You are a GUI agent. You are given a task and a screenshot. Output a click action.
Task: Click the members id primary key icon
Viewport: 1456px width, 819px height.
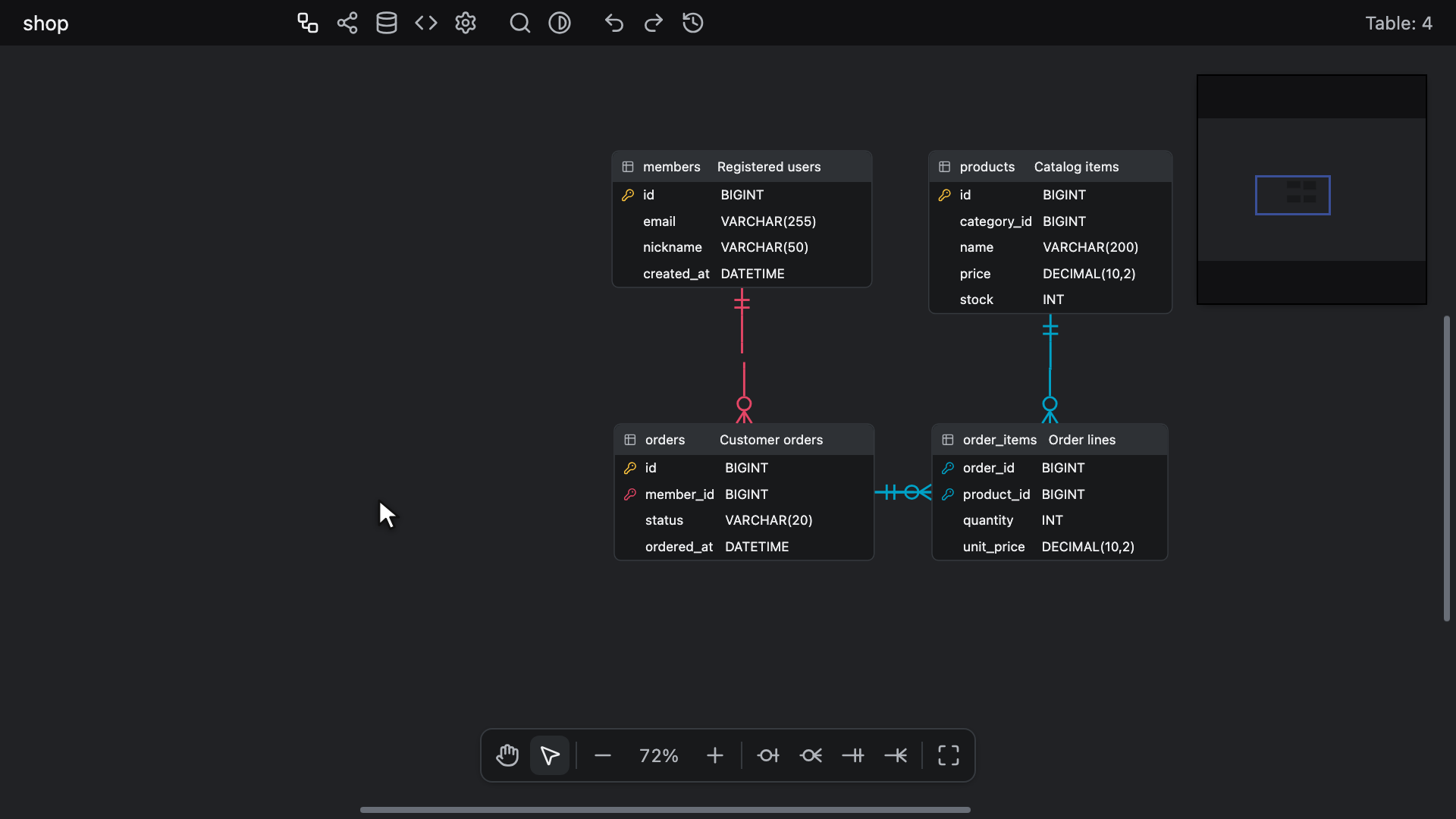pyautogui.click(x=628, y=195)
